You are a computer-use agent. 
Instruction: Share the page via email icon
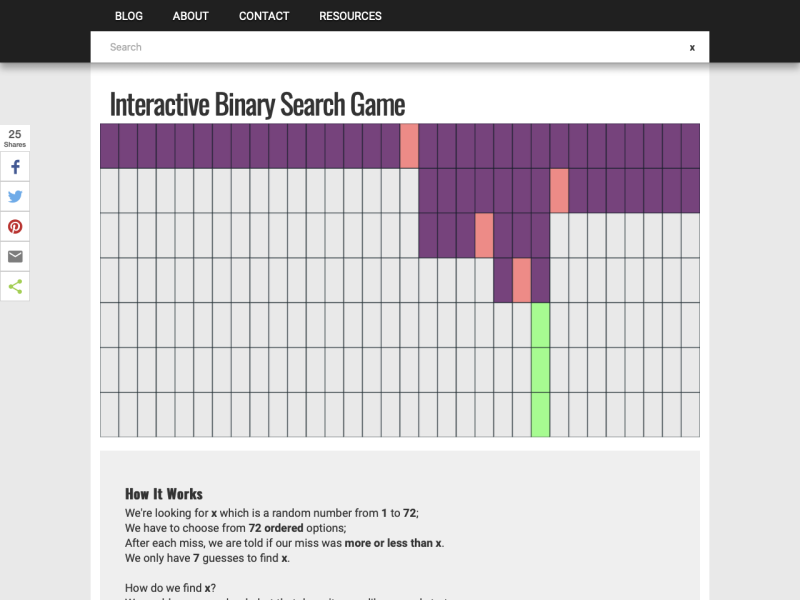tap(15, 257)
